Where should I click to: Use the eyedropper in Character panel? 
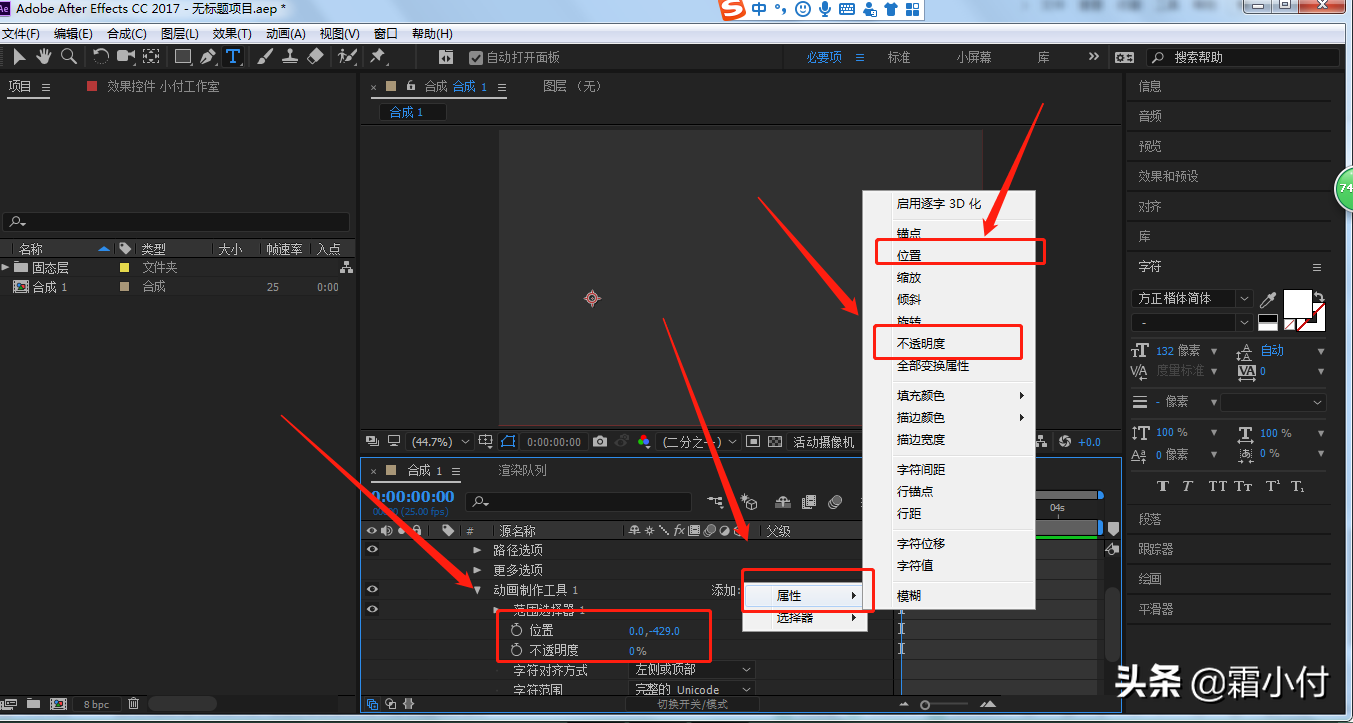(x=1268, y=299)
